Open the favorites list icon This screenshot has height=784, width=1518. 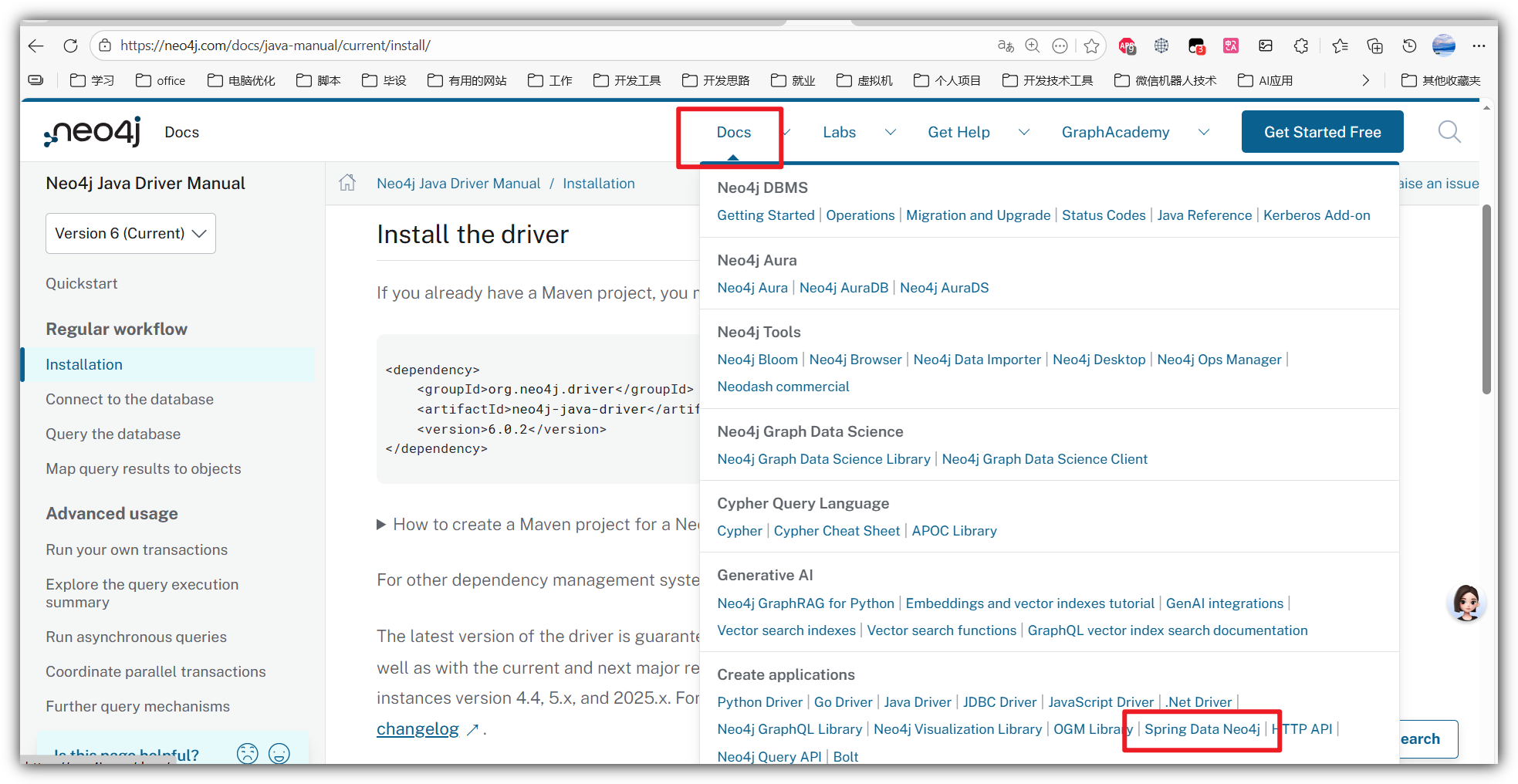(1340, 46)
